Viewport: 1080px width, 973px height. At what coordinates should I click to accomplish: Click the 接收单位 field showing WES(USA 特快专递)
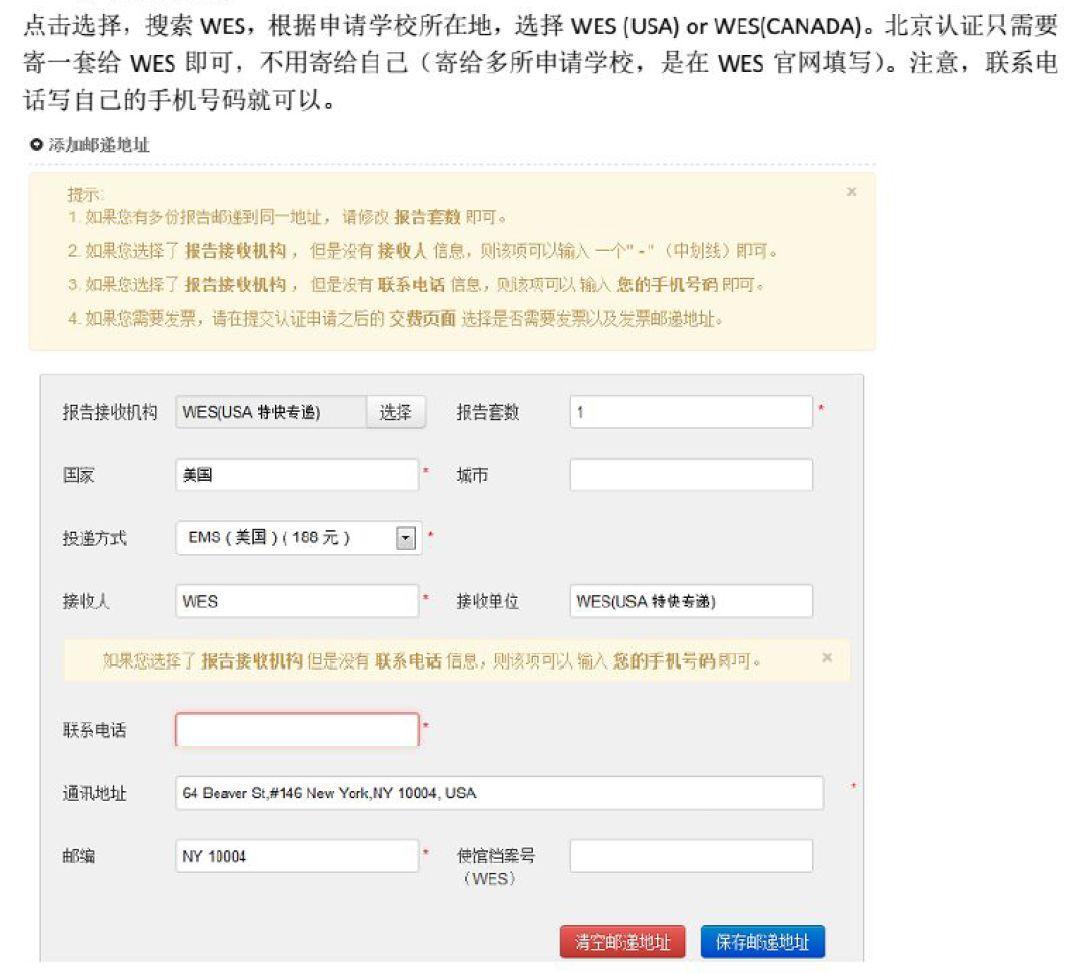coord(690,601)
